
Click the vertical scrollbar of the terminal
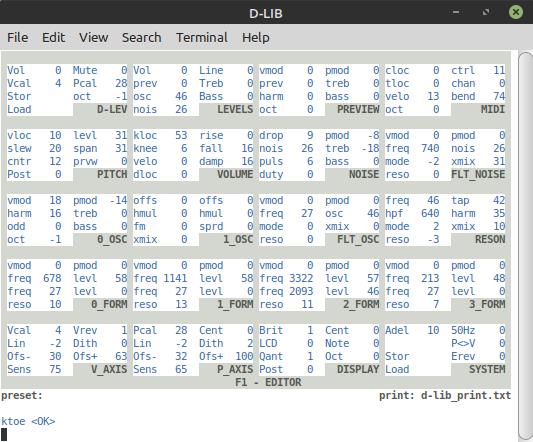pos(526,246)
